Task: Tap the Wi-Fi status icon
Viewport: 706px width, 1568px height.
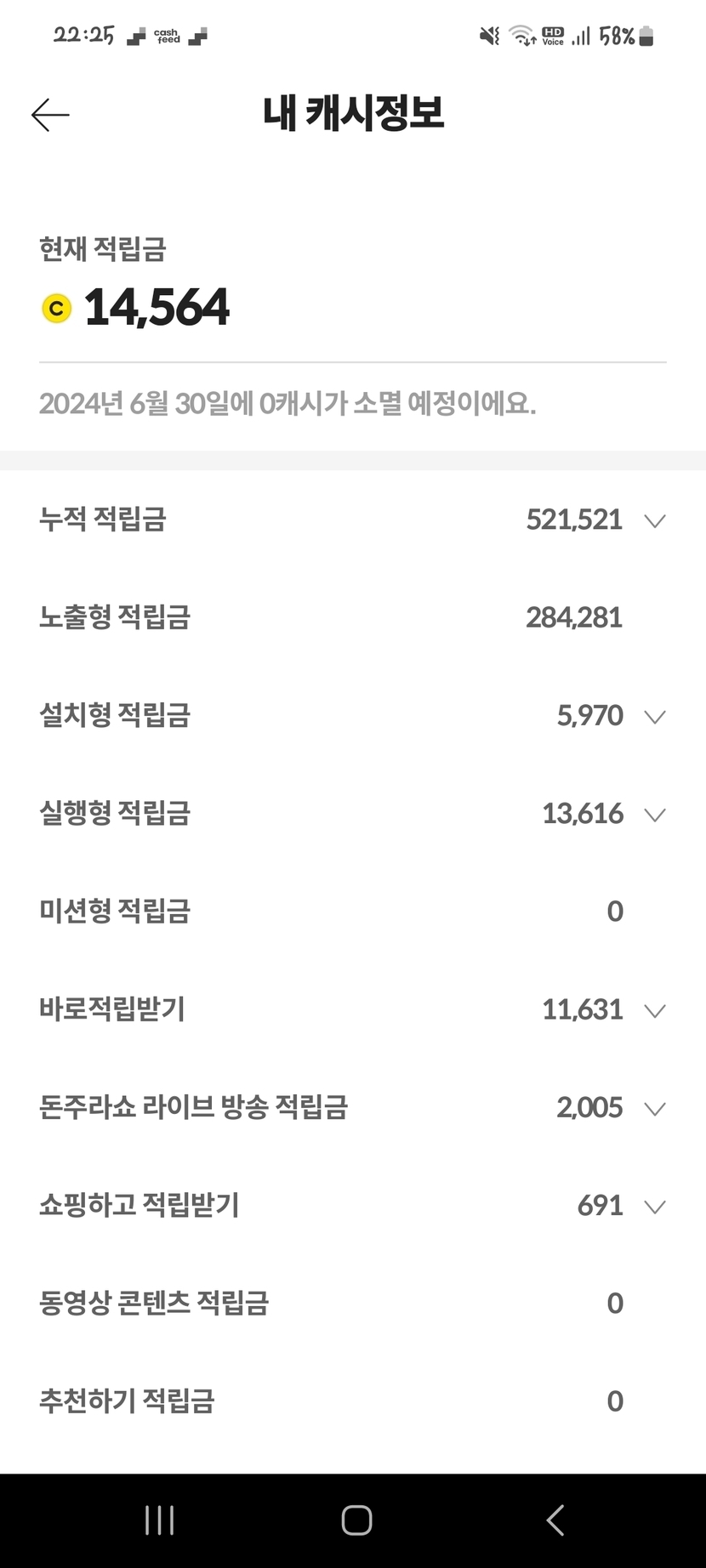Action: pyautogui.click(x=521, y=36)
